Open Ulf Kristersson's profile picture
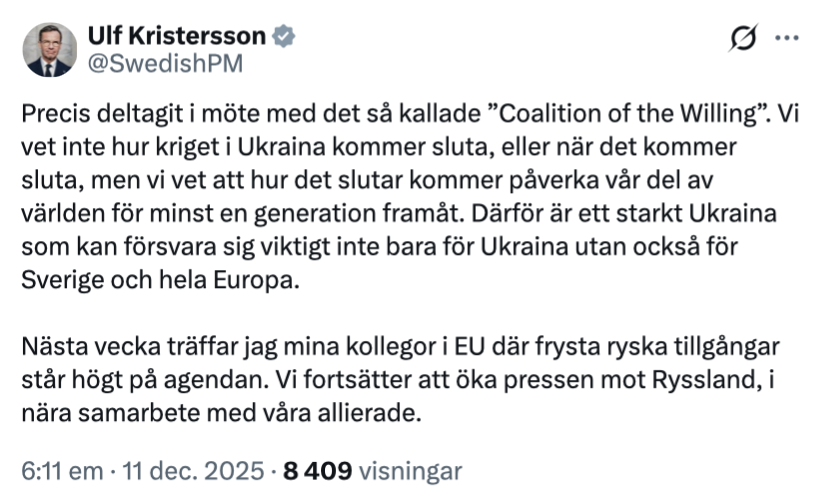This screenshot has height=502, width=820. pyautogui.click(x=50, y=50)
